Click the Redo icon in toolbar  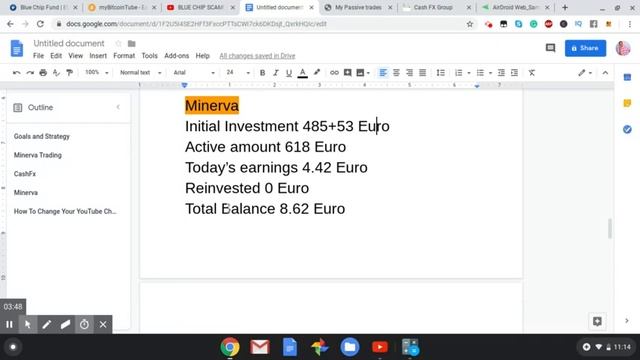(30, 73)
